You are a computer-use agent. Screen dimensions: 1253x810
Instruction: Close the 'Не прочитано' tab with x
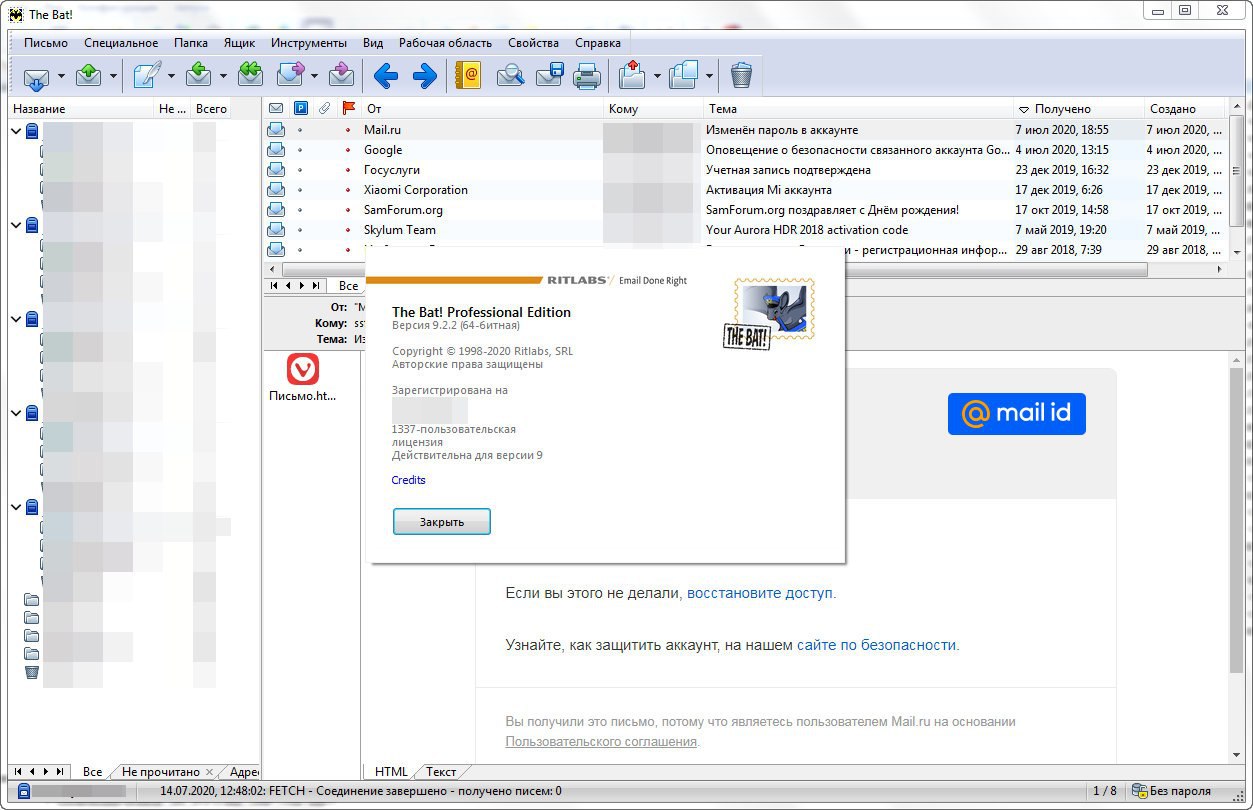click(x=209, y=772)
